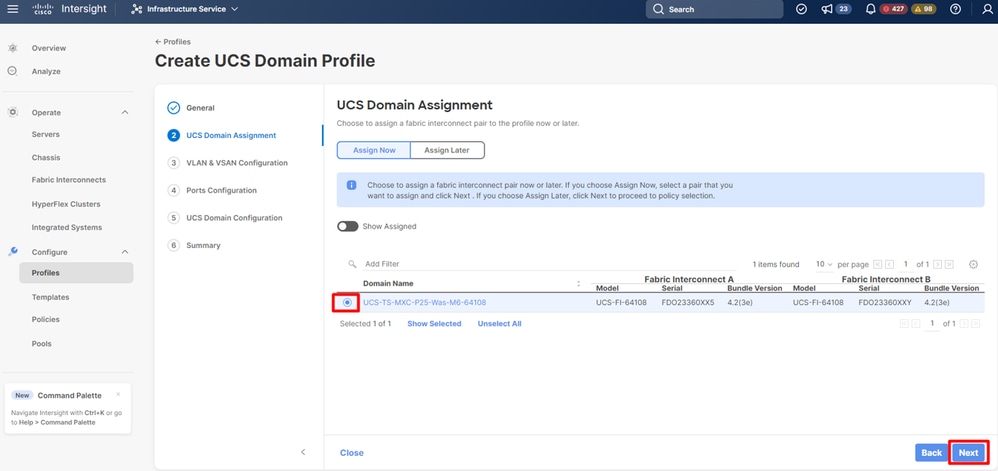Open the 10 per page dropdown

click(824, 264)
